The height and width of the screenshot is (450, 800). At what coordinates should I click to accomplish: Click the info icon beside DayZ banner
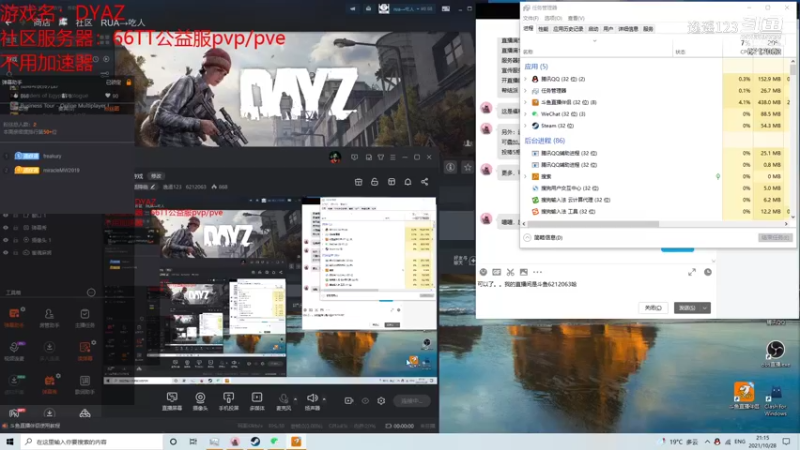pyautogui.click(x=450, y=167)
